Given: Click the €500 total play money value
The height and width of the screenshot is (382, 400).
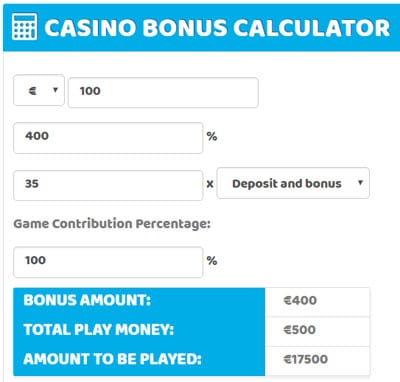Looking at the screenshot, I should (300, 330).
